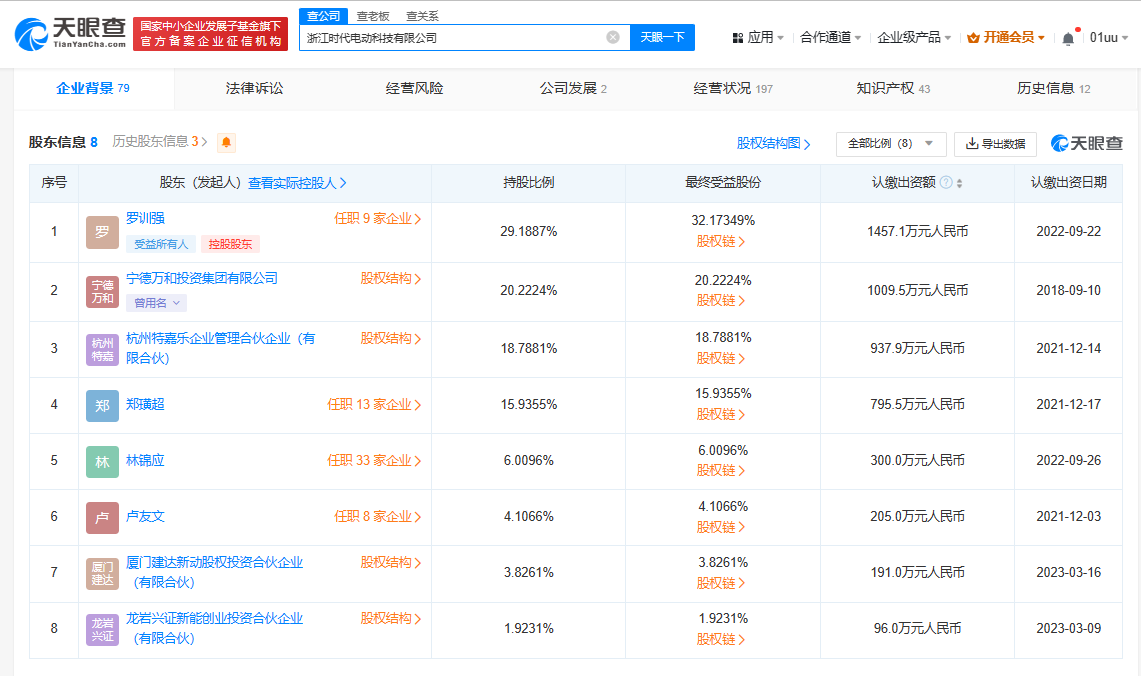Click 导出数据 export button

[x=995, y=144]
